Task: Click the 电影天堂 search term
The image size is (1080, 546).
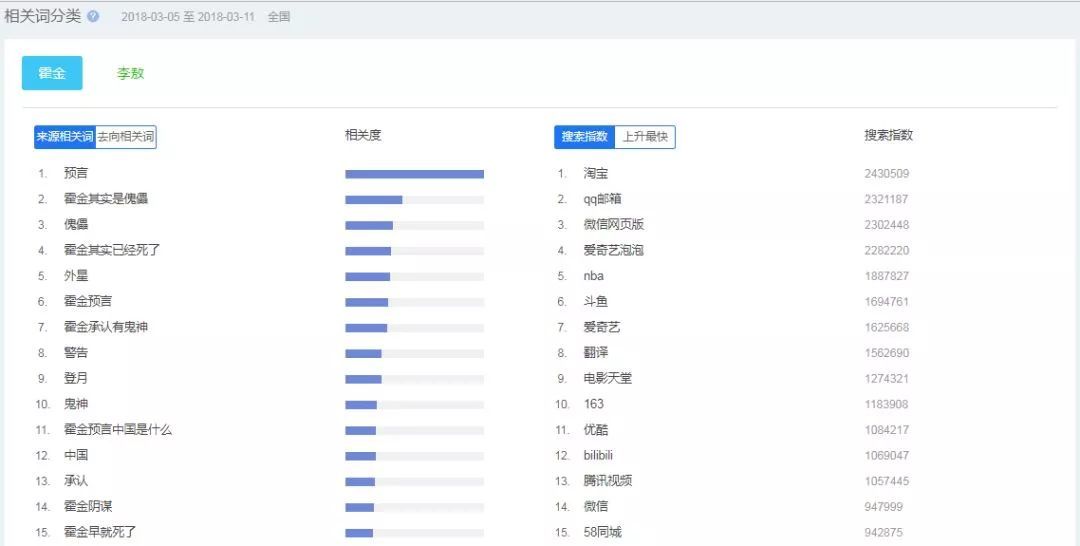Action: pyautogui.click(x=608, y=379)
